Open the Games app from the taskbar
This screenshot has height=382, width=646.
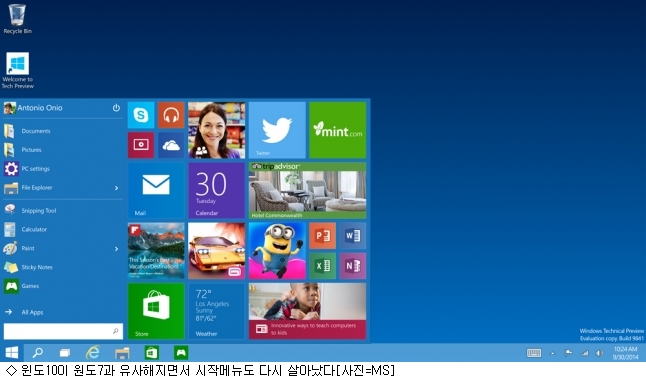(x=181, y=353)
